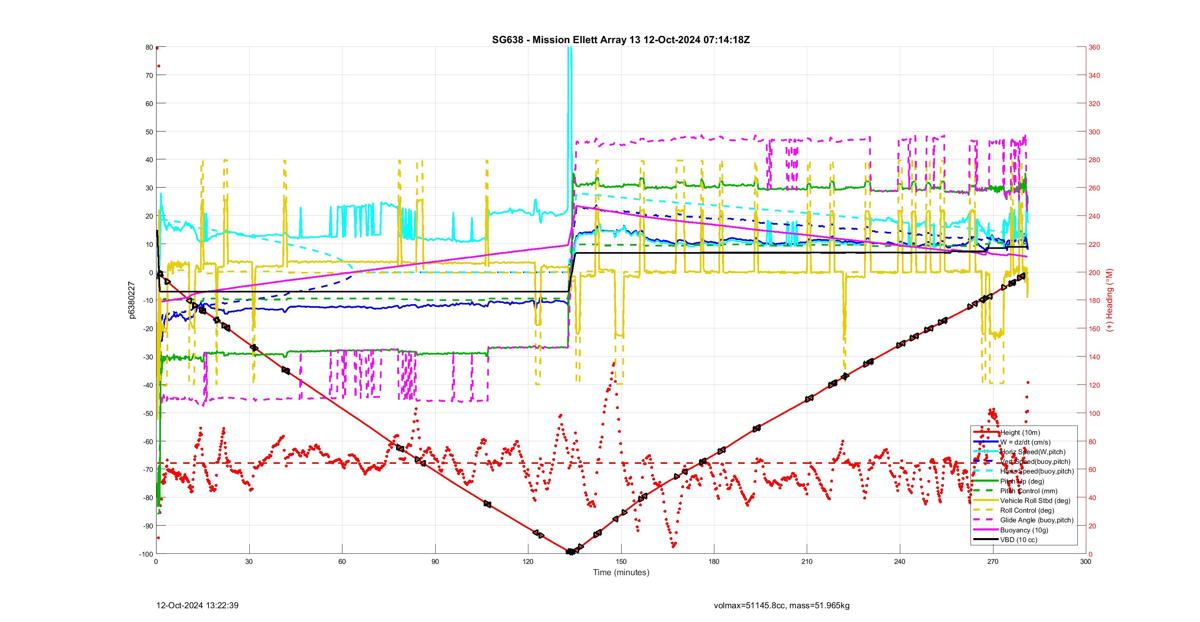This screenshot has width=1200, height=622.
Task: Click the '90' tick on time axis
Action: pos(435,562)
